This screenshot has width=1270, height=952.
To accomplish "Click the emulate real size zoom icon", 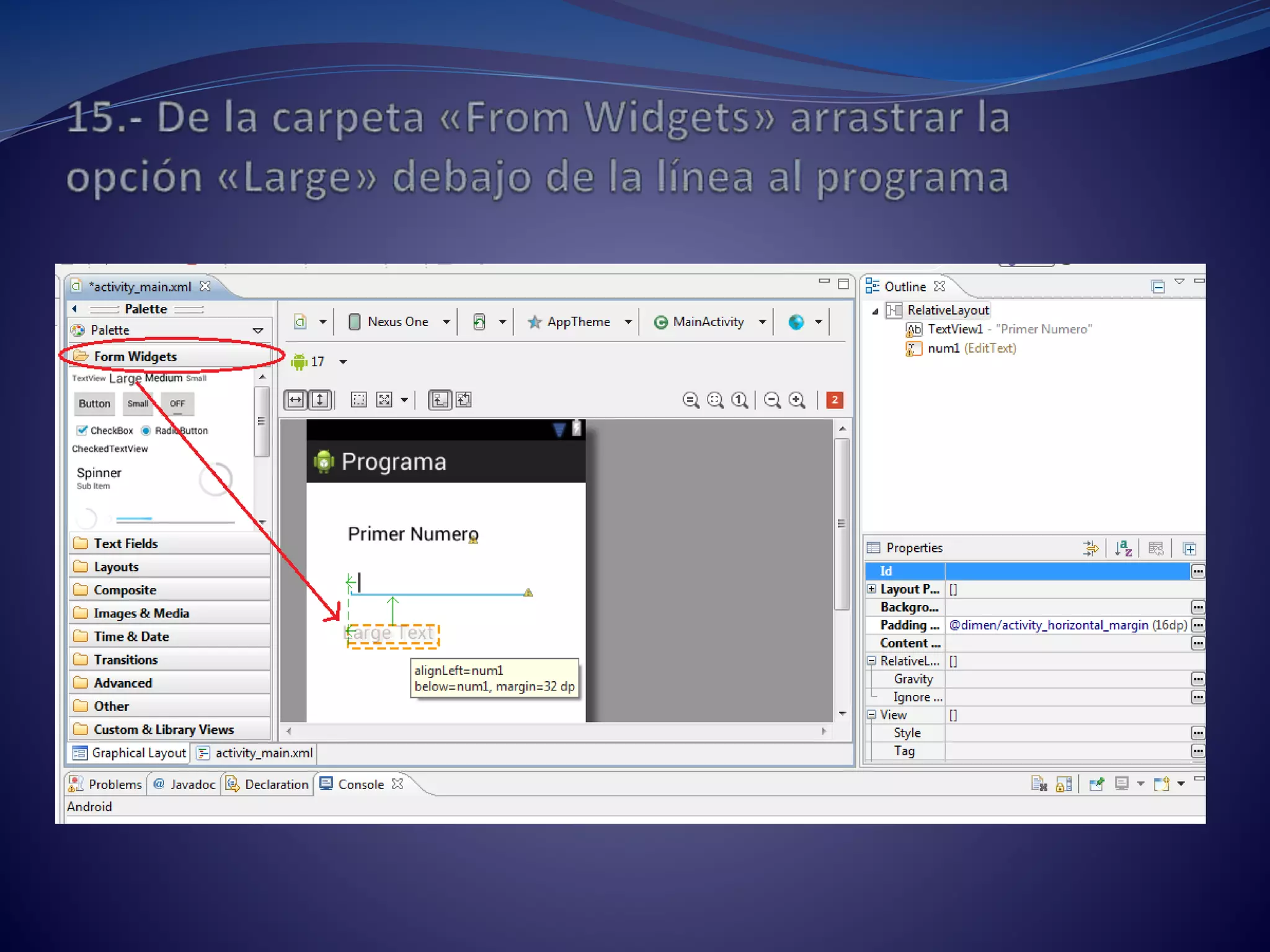I will (x=690, y=400).
